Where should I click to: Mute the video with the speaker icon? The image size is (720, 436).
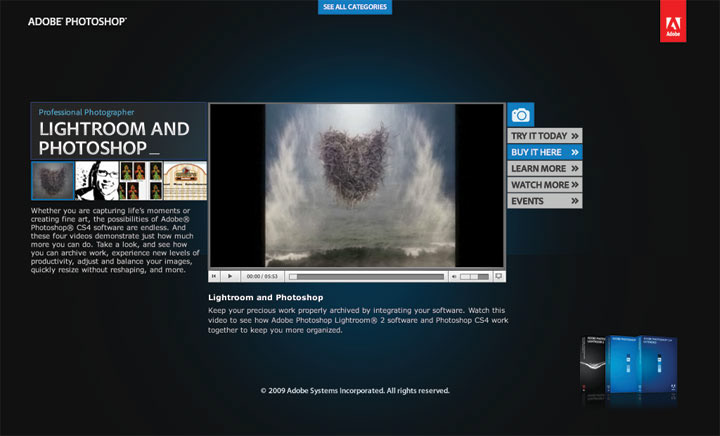click(454, 277)
